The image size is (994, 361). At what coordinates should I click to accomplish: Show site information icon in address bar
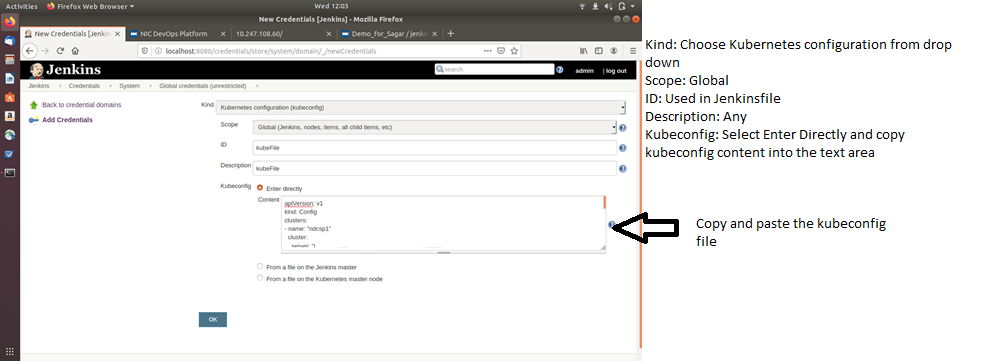tap(157, 51)
